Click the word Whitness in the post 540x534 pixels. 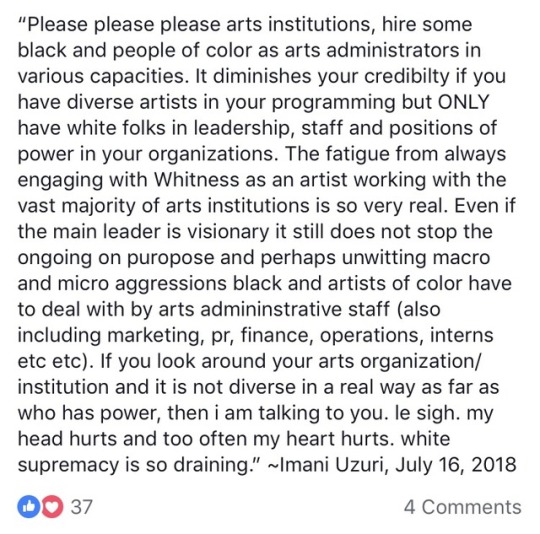click(x=196, y=180)
